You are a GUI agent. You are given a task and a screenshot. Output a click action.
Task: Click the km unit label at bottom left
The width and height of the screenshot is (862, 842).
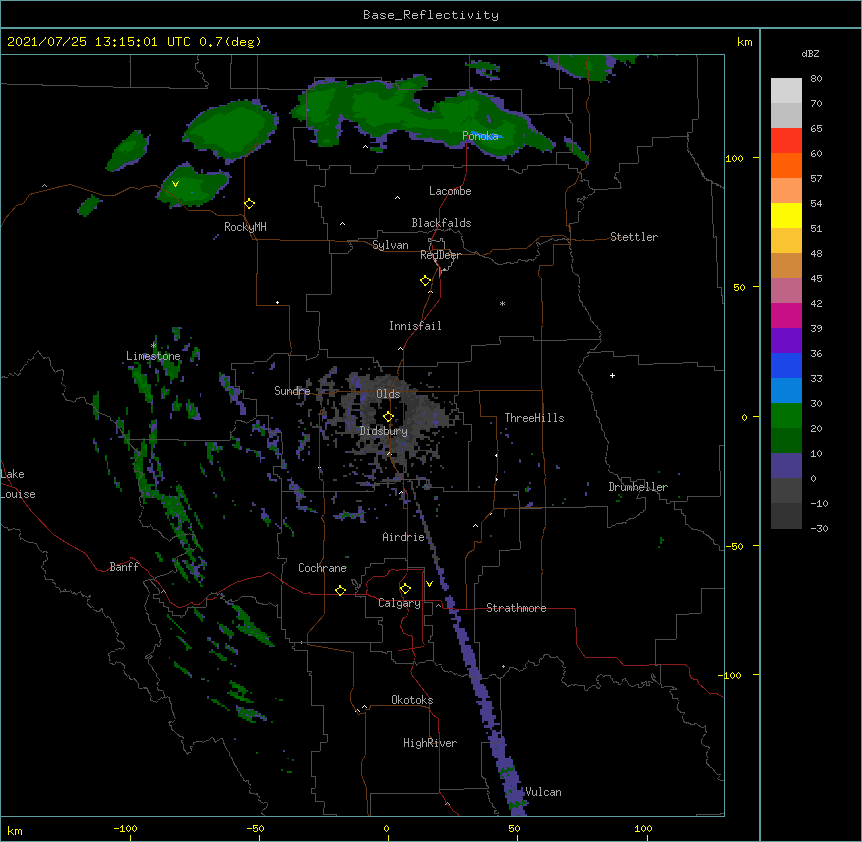click(15, 830)
